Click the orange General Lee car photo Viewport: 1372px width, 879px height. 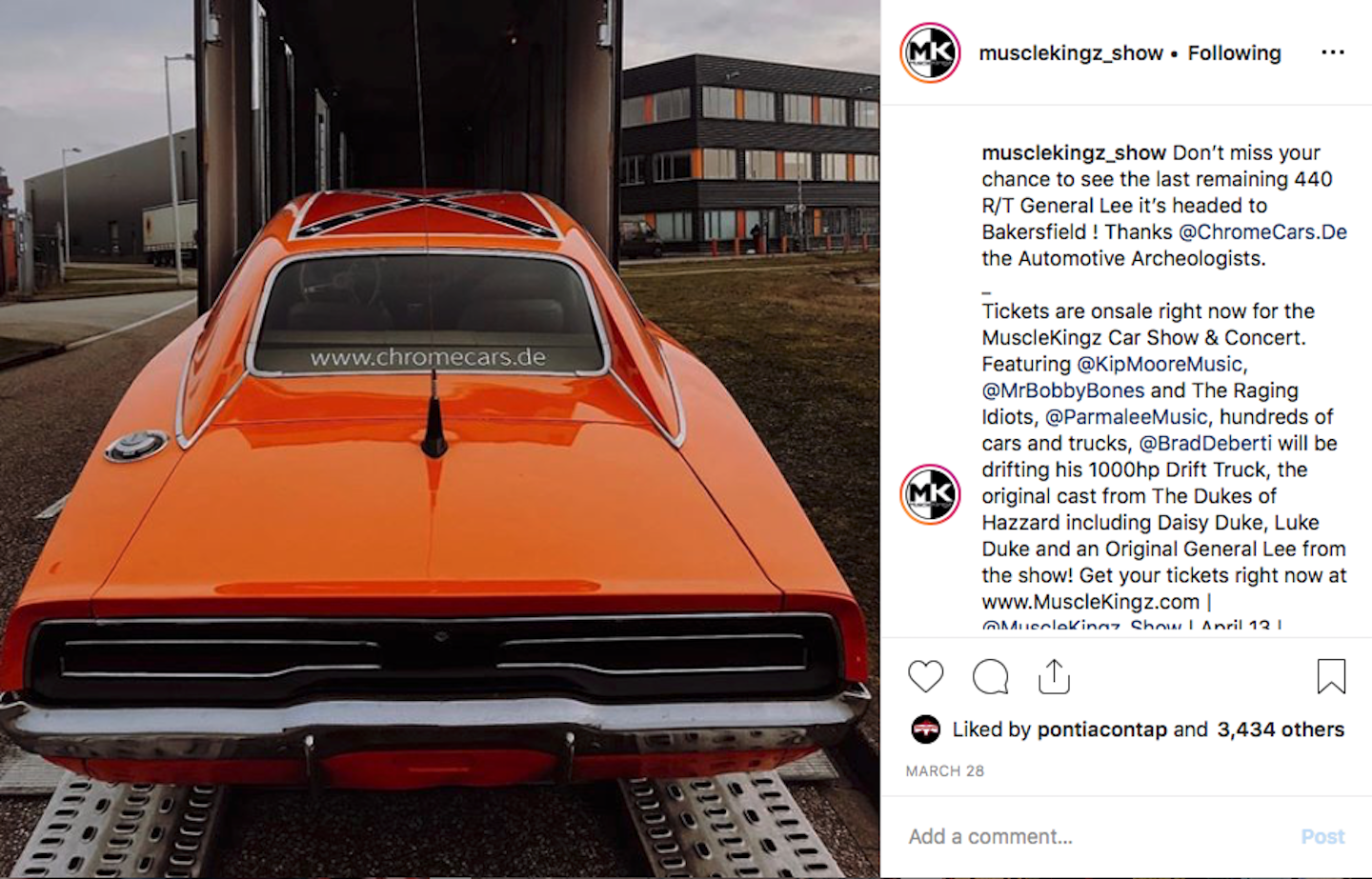coord(440,439)
